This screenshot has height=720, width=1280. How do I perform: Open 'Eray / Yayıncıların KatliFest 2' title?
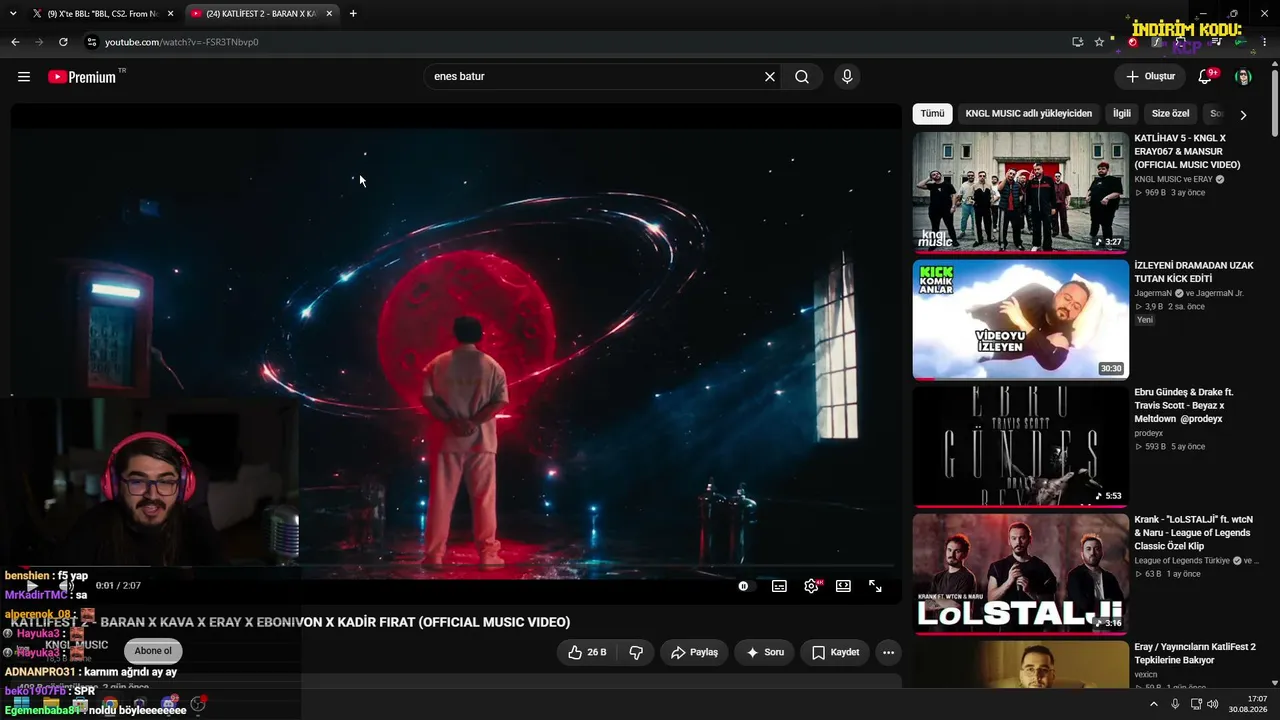click(x=1195, y=654)
